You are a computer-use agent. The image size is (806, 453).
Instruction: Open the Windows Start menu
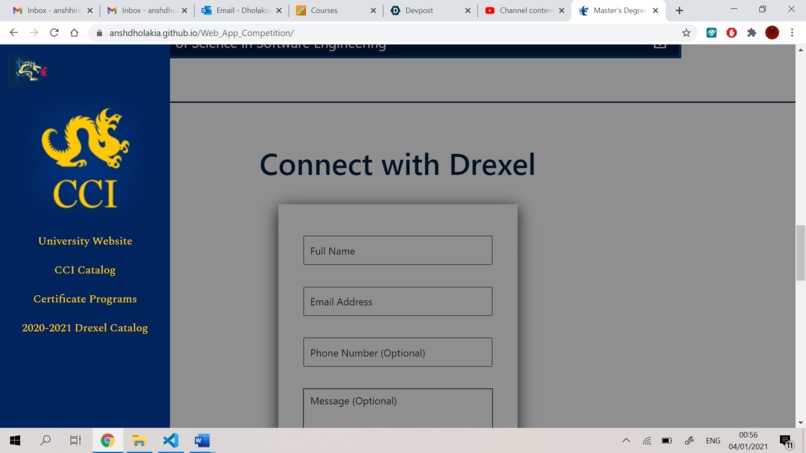pos(15,440)
